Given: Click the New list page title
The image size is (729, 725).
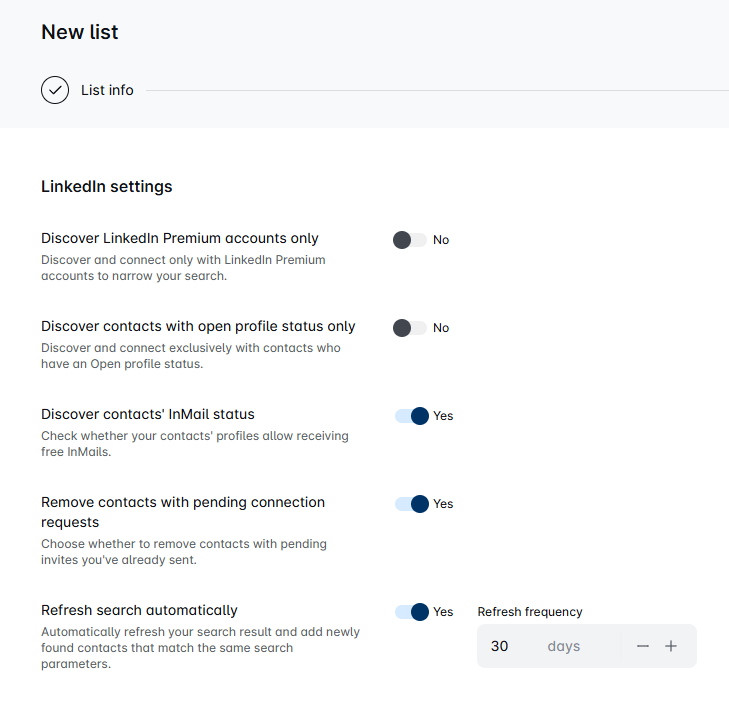Looking at the screenshot, I should (80, 32).
